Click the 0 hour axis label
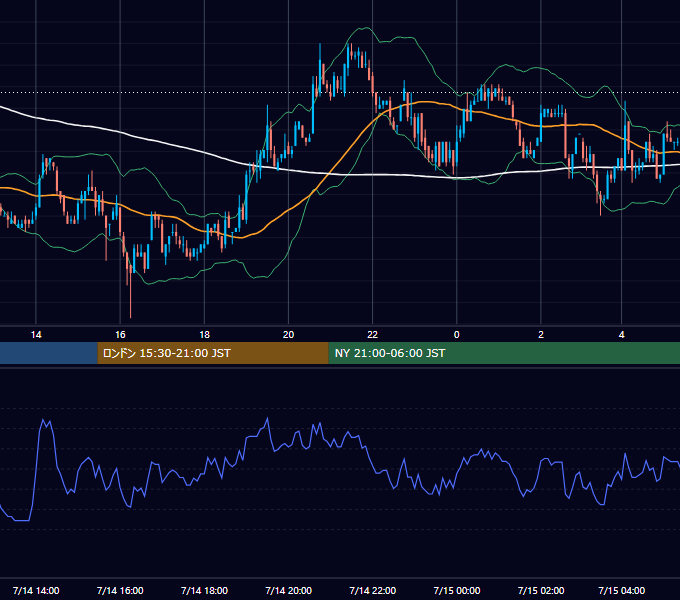This screenshot has height=600, width=680. tap(457, 335)
